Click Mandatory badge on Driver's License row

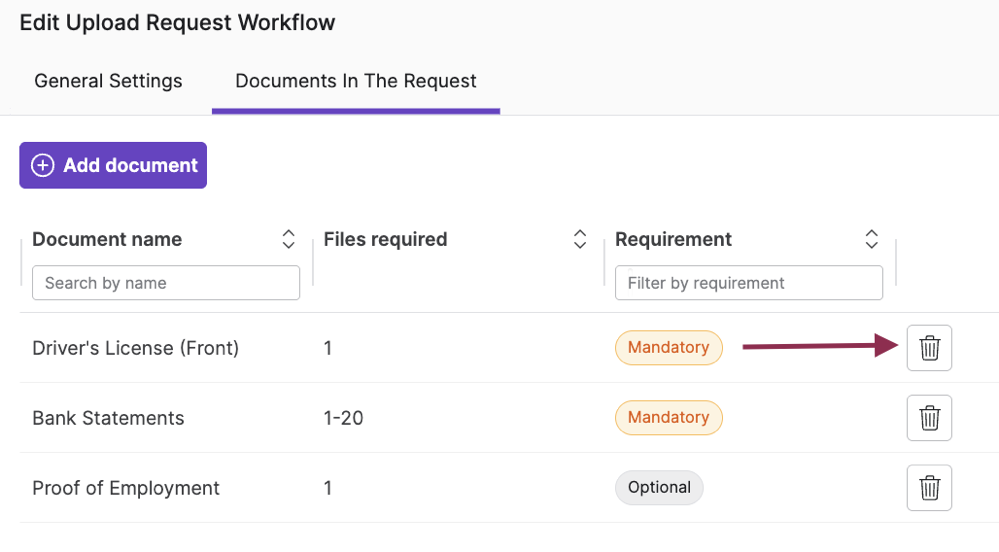[668, 348]
